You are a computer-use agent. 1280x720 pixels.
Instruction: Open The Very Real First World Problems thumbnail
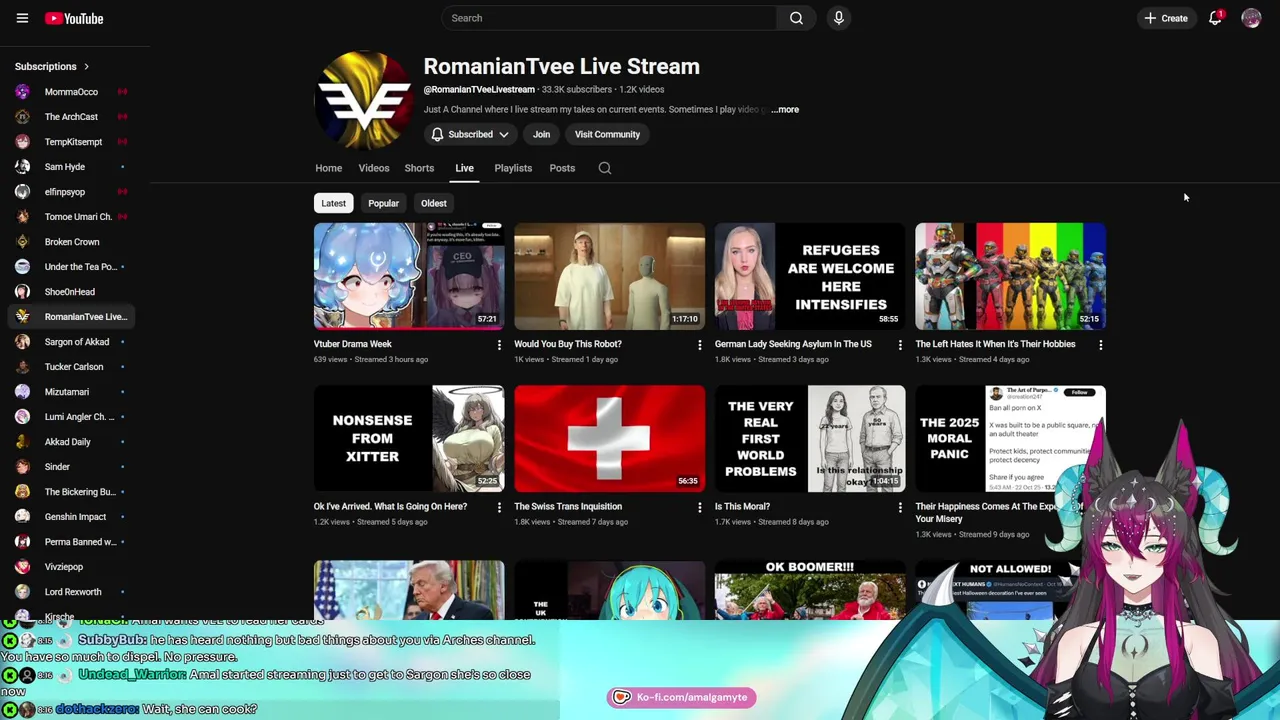pos(810,438)
